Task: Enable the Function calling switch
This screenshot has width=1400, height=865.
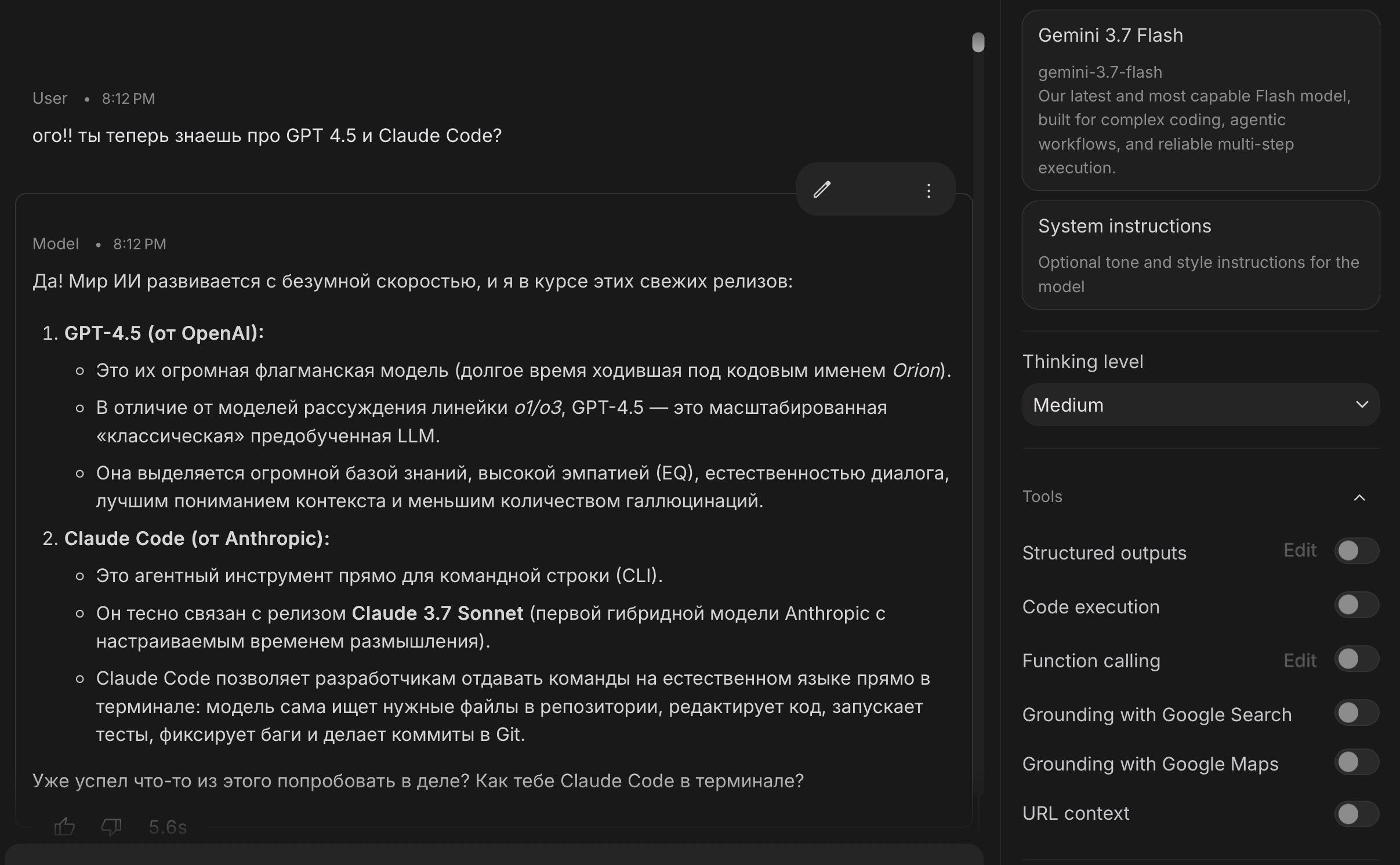Action: coord(1357,659)
